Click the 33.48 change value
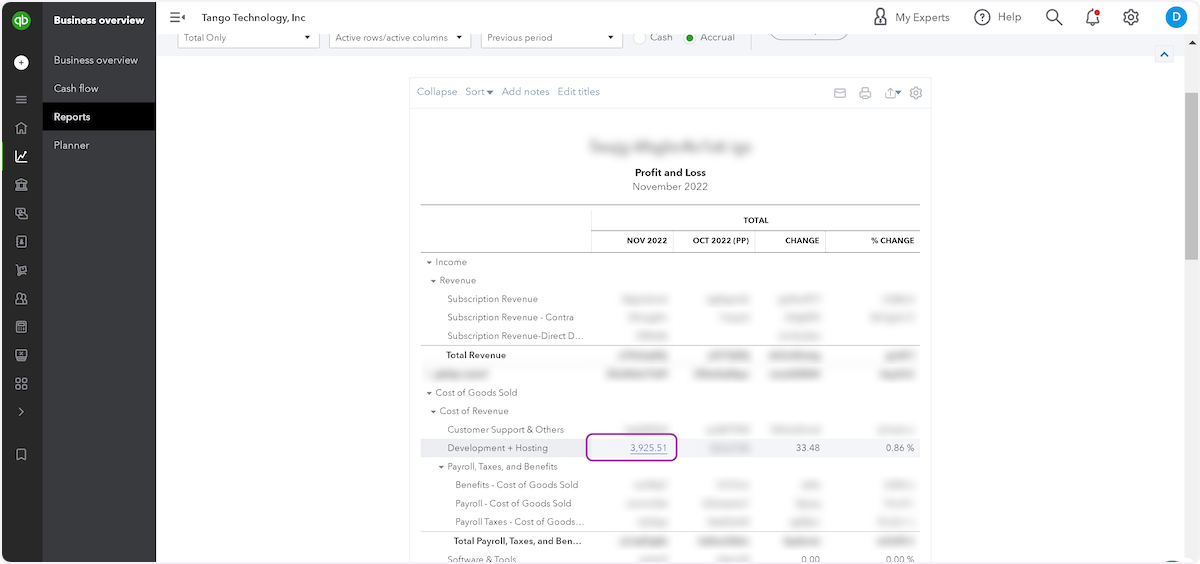The width and height of the screenshot is (1200, 564). click(808, 448)
